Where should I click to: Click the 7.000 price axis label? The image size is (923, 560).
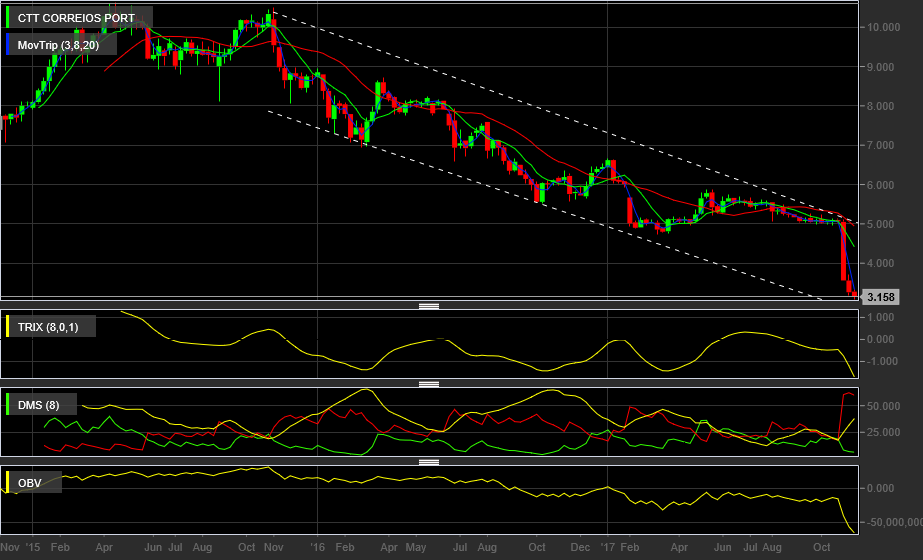coord(881,145)
